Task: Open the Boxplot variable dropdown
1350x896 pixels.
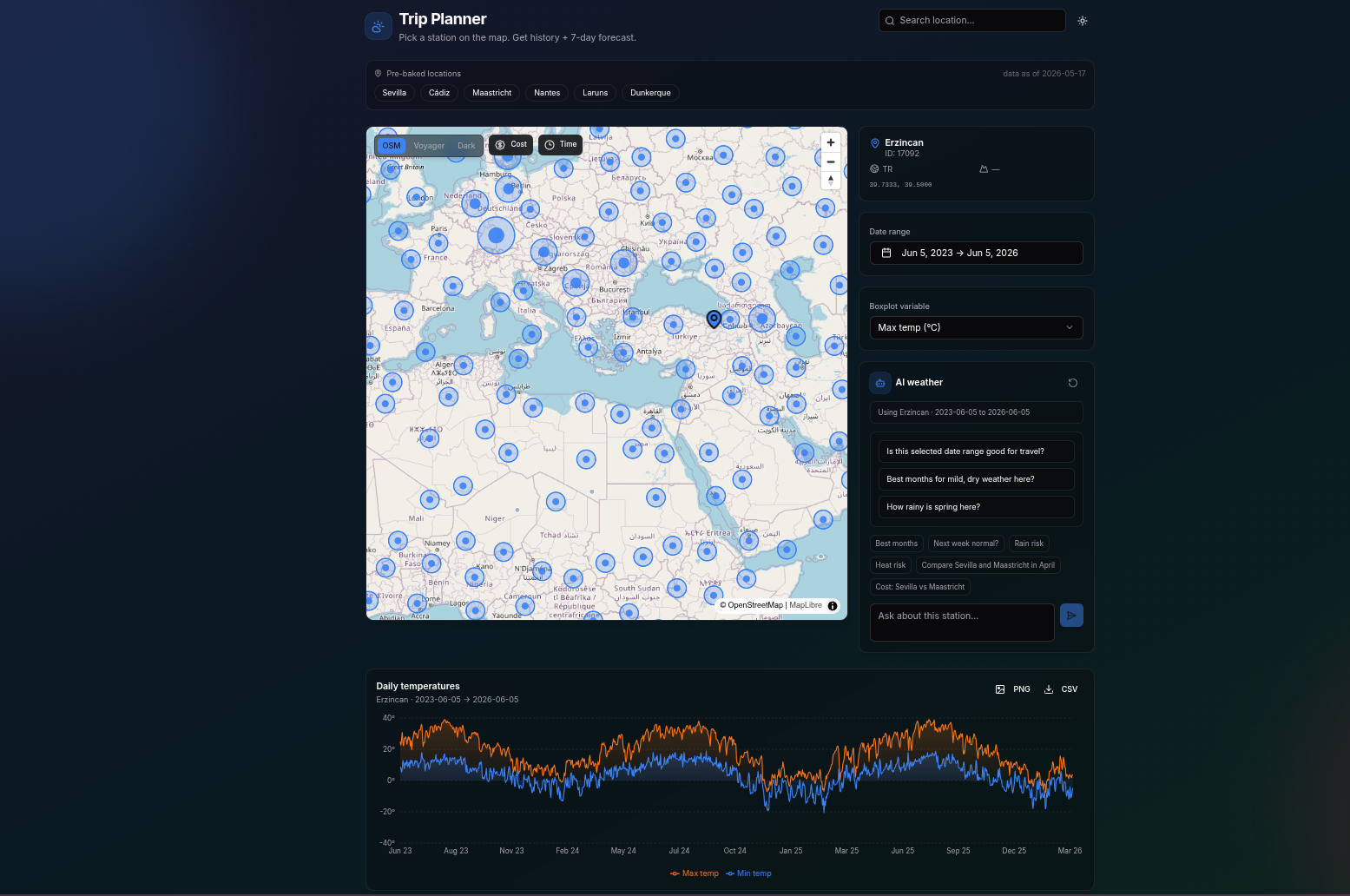Action: [x=977, y=327]
